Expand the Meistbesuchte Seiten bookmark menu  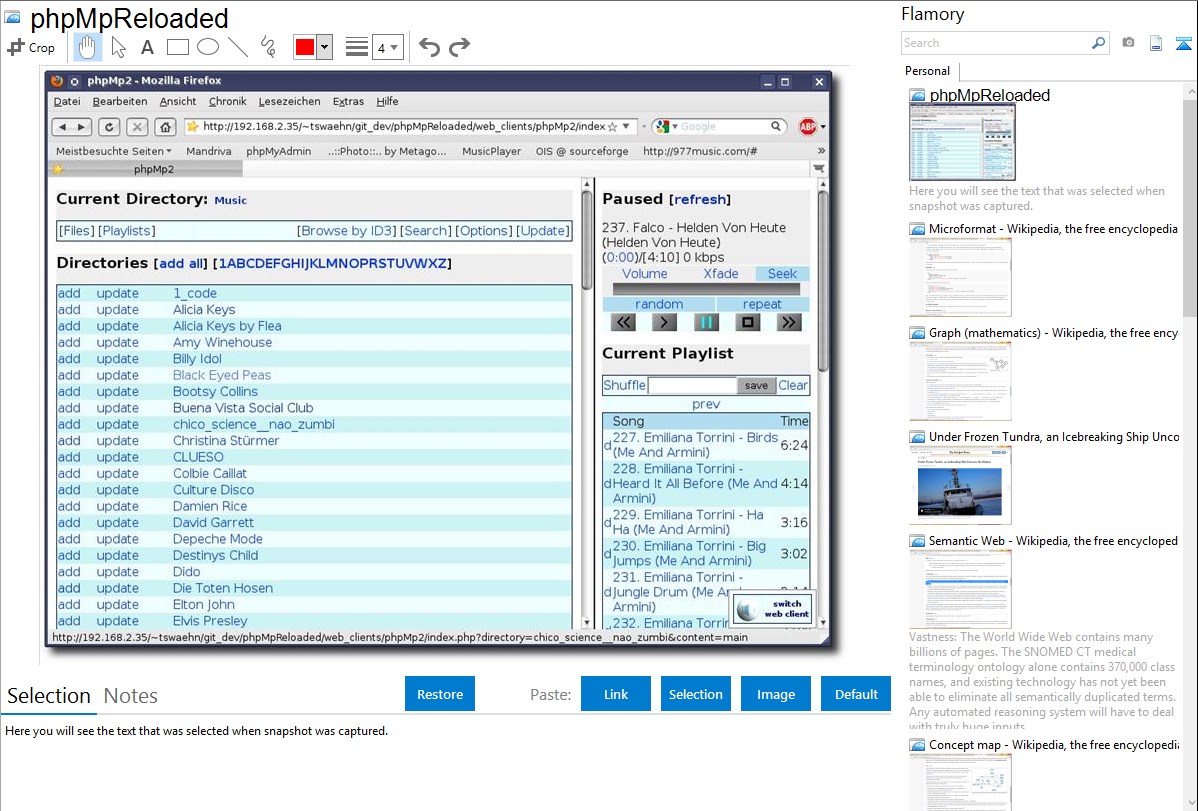tap(114, 151)
